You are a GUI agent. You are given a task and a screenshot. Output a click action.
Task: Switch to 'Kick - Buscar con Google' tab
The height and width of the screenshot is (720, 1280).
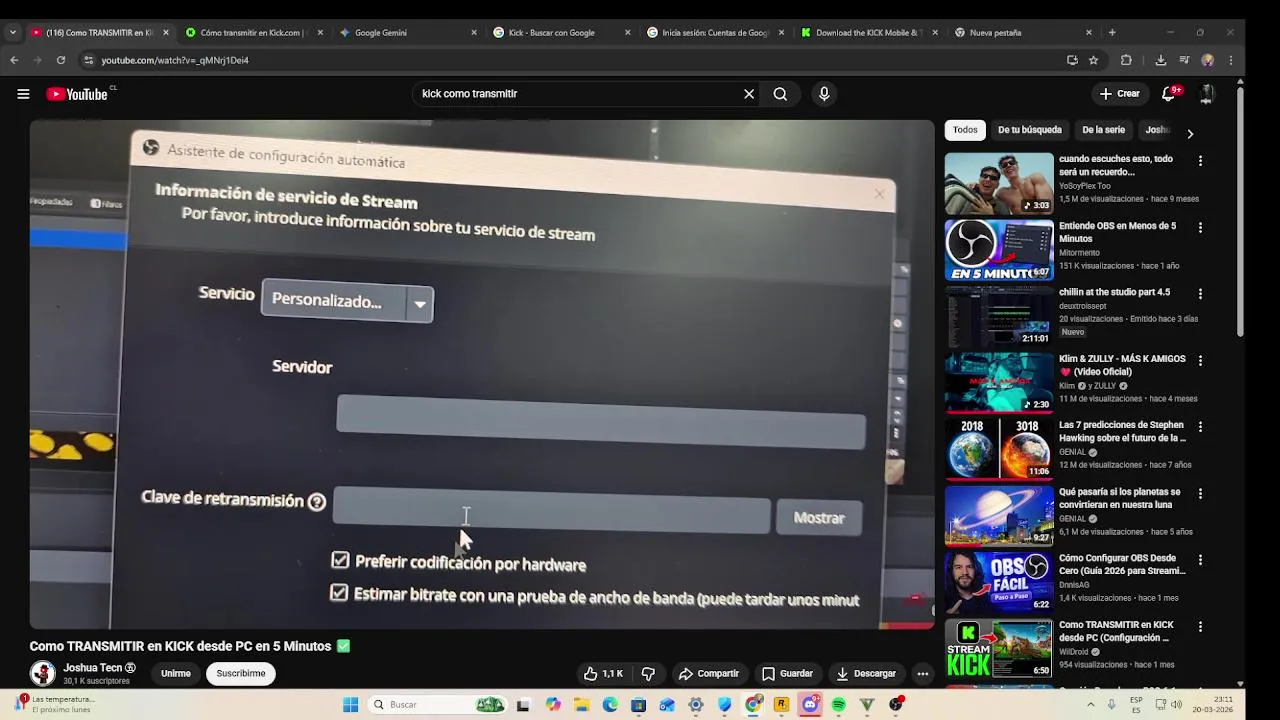tap(562, 32)
